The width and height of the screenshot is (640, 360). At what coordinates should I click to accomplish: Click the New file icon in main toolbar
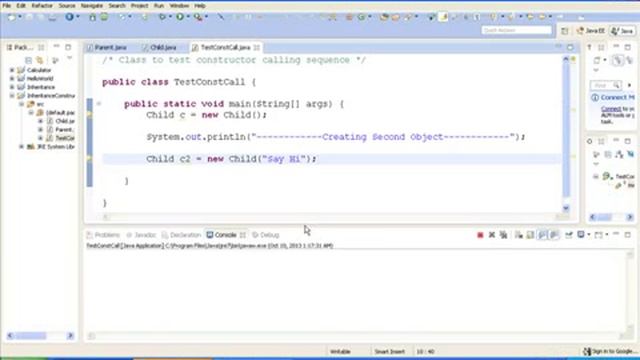click(11, 17)
